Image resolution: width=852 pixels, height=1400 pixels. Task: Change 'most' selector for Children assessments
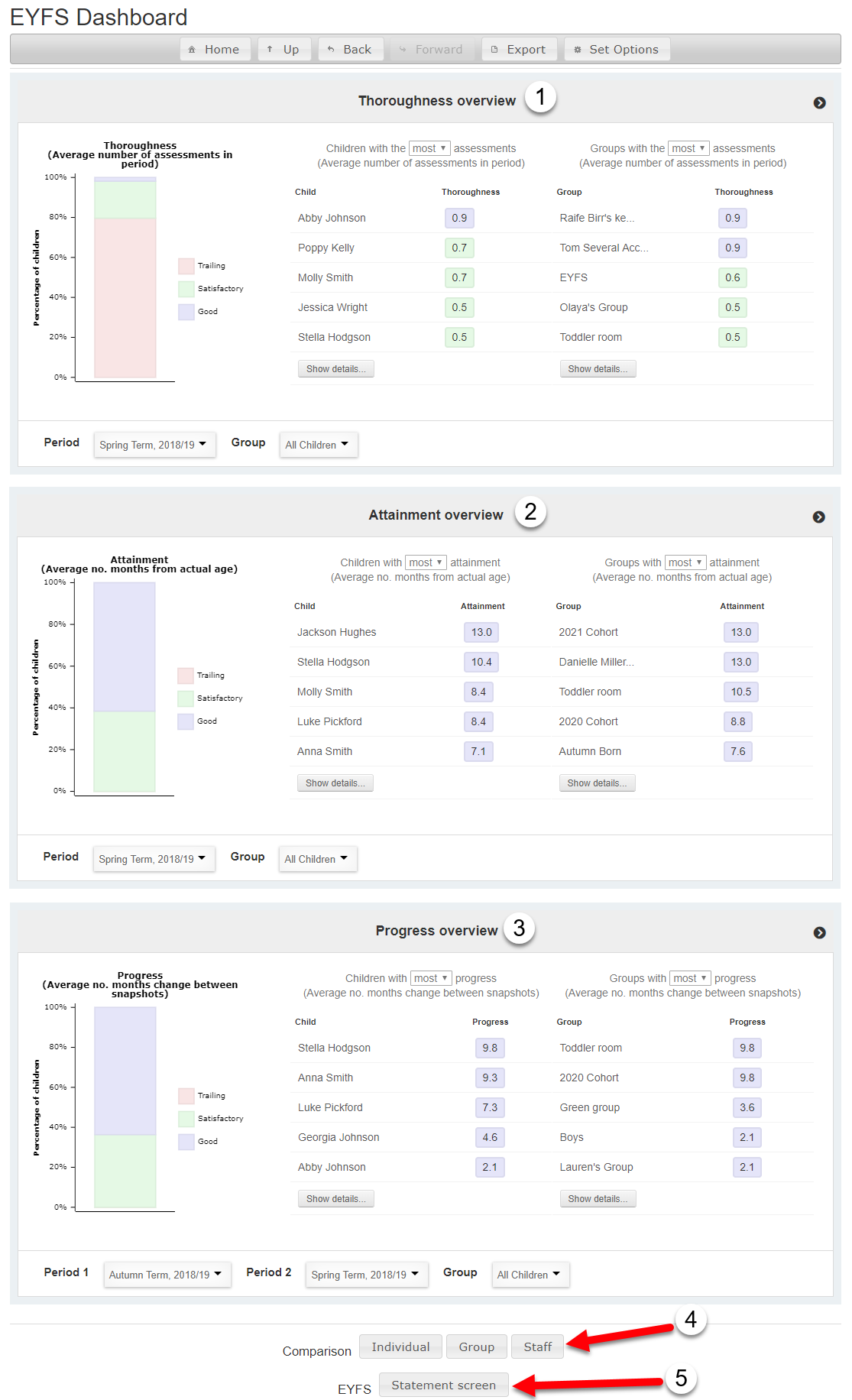point(429,148)
